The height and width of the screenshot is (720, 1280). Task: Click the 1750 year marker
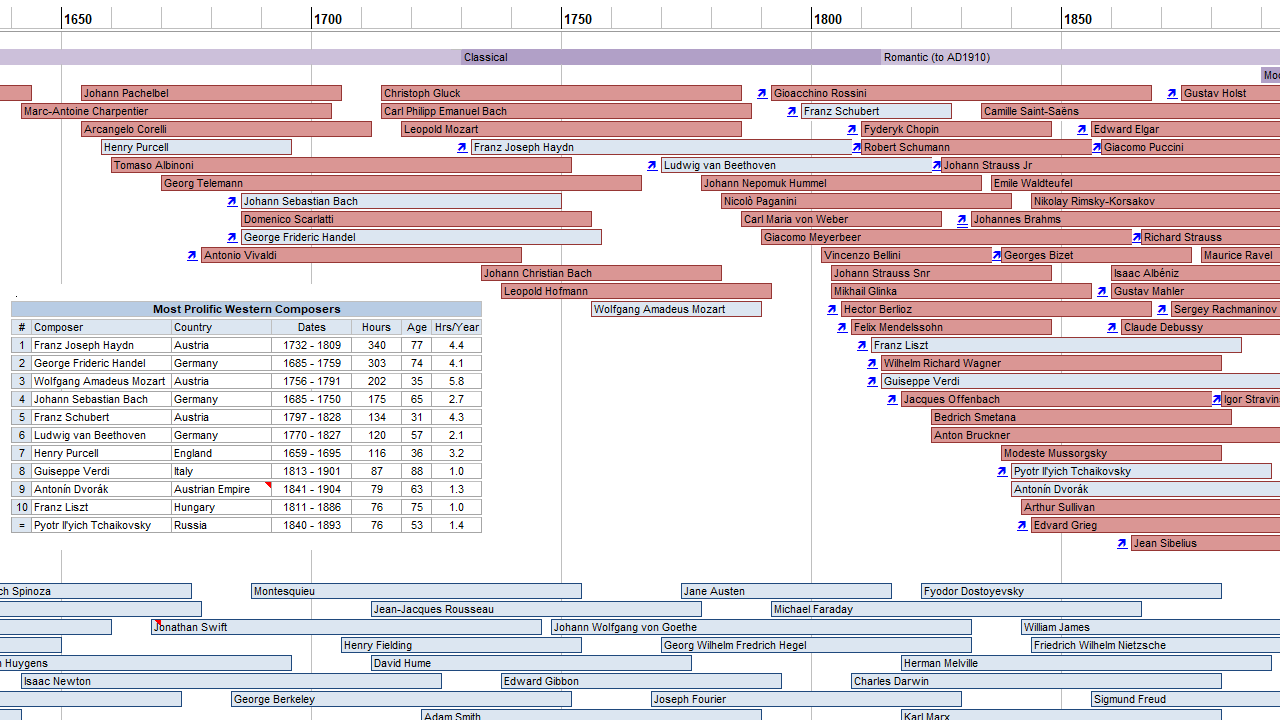coord(577,19)
